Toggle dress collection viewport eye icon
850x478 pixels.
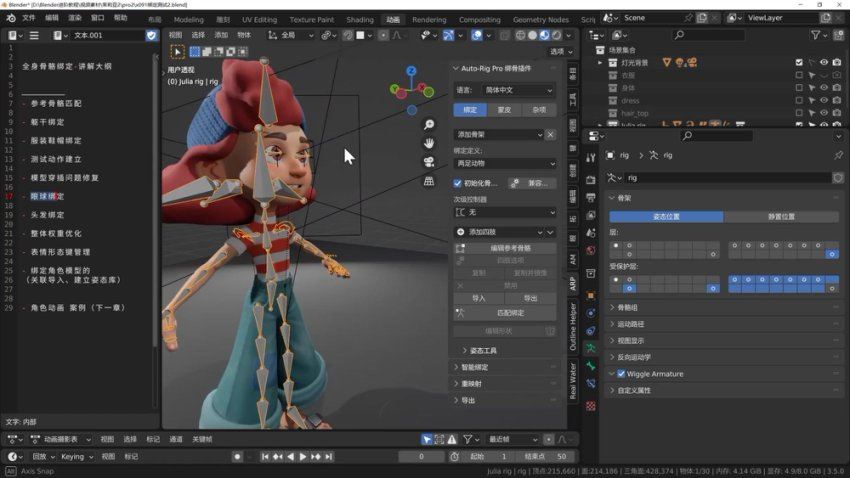(x=824, y=100)
